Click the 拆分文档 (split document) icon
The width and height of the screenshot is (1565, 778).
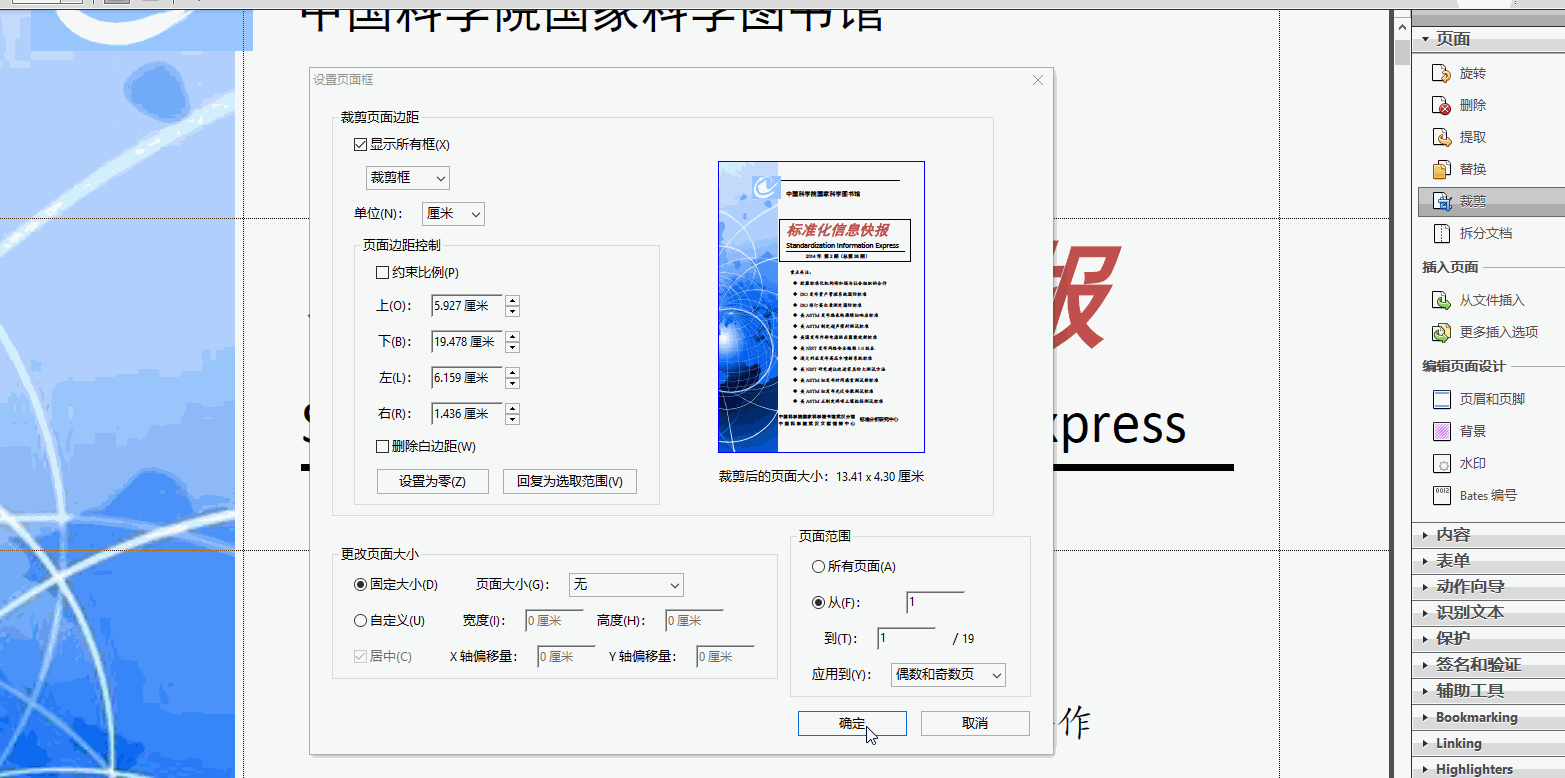1441,233
